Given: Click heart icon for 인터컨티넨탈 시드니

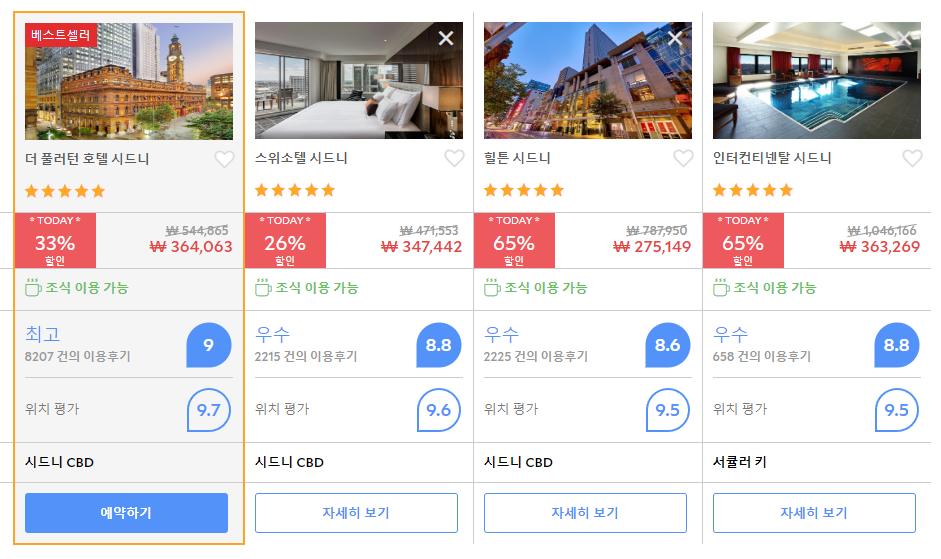Looking at the screenshot, I should tap(912, 159).
